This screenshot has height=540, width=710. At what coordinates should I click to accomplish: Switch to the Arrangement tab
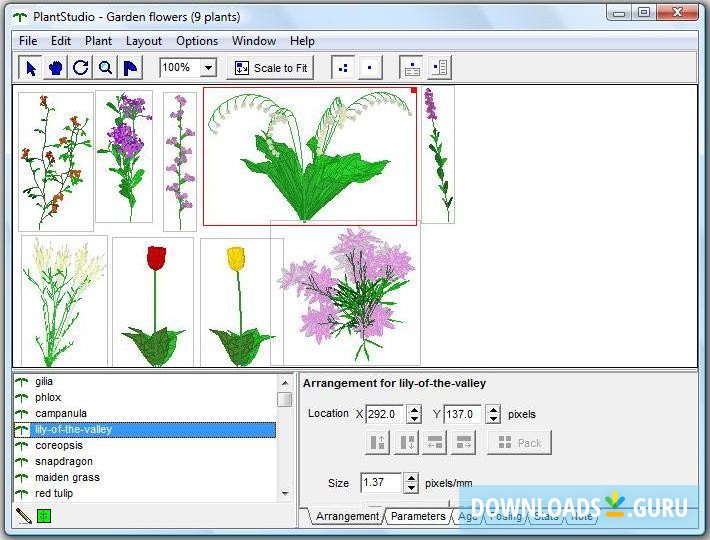[x=347, y=516]
